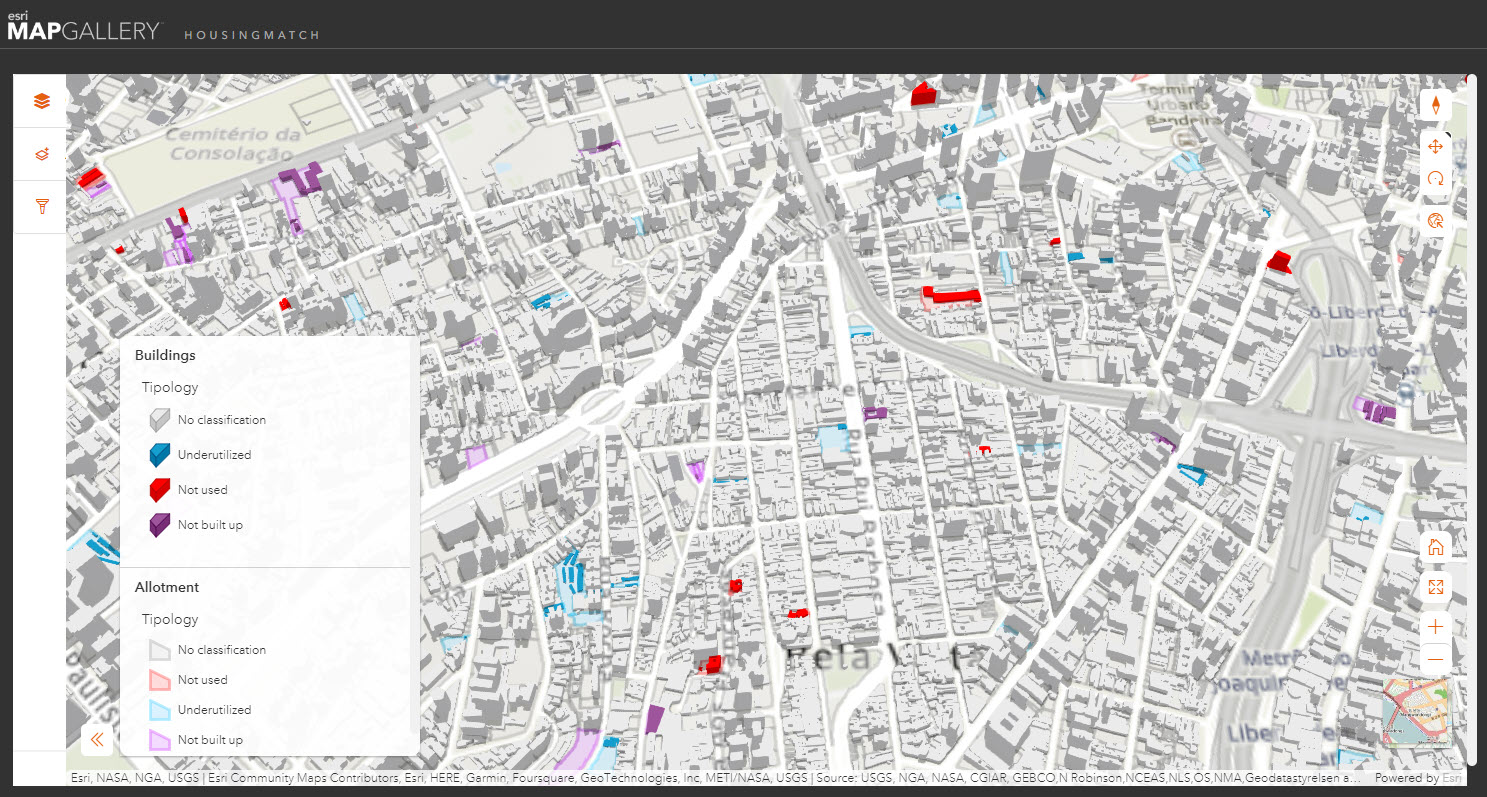Screen dimensions: 1487x797
Task: Select the No classification color swatch under Buildings
Action: [x=157, y=419]
